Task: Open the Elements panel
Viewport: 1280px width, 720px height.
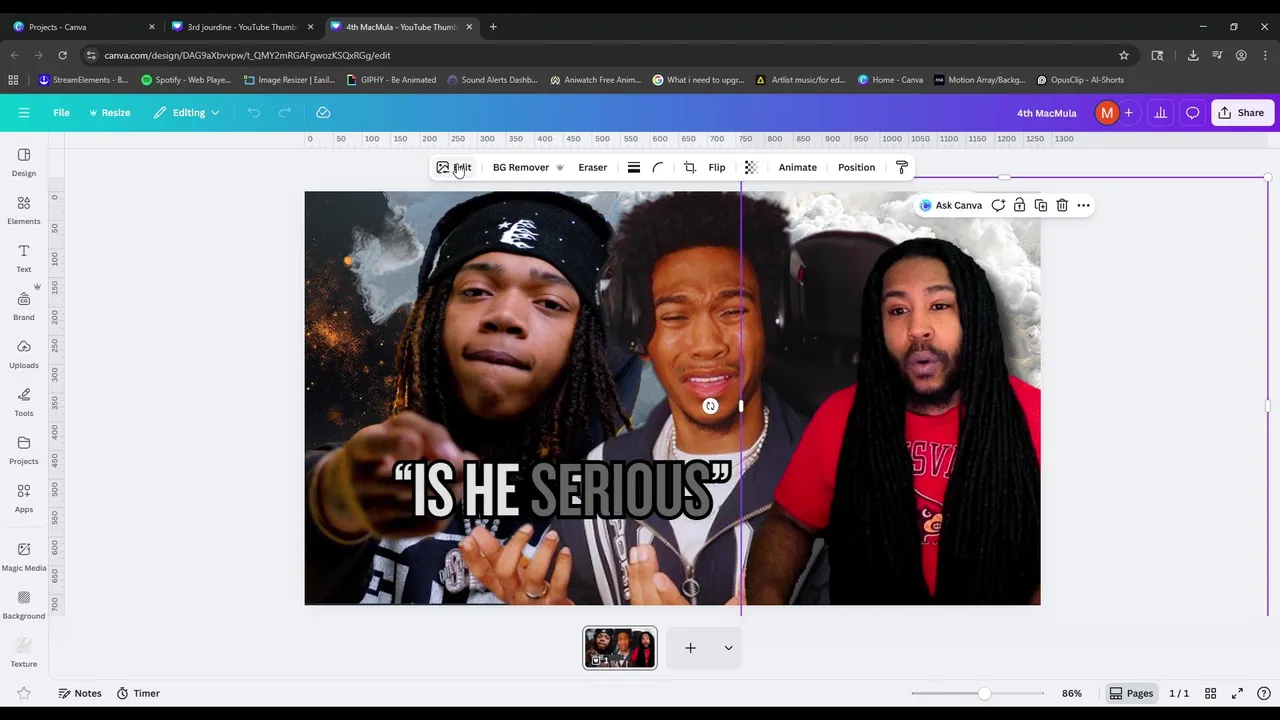Action: click(x=24, y=210)
